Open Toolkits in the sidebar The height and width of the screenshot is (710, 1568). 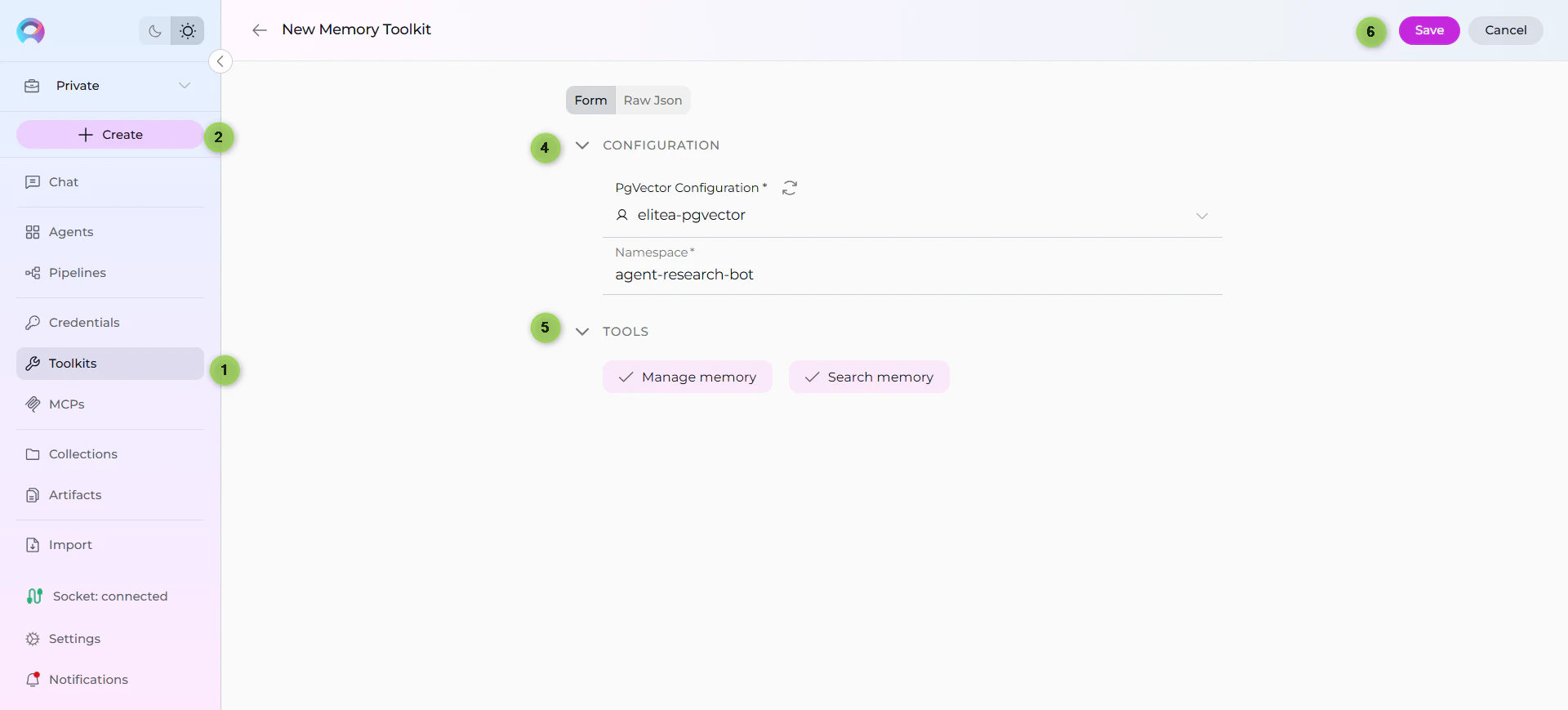click(x=110, y=364)
